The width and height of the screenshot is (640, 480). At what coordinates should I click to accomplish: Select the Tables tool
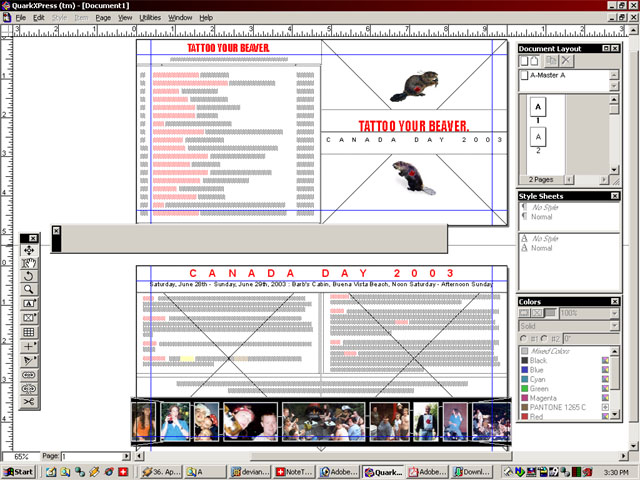click(x=29, y=332)
